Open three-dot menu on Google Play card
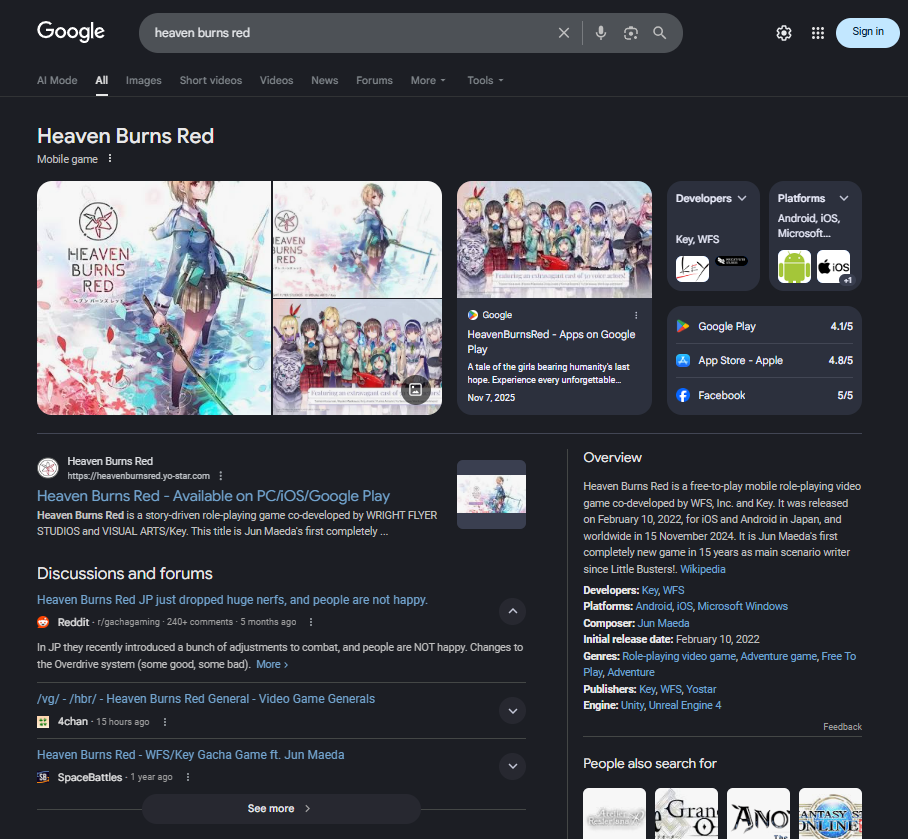This screenshot has height=839, width=908. [x=636, y=315]
